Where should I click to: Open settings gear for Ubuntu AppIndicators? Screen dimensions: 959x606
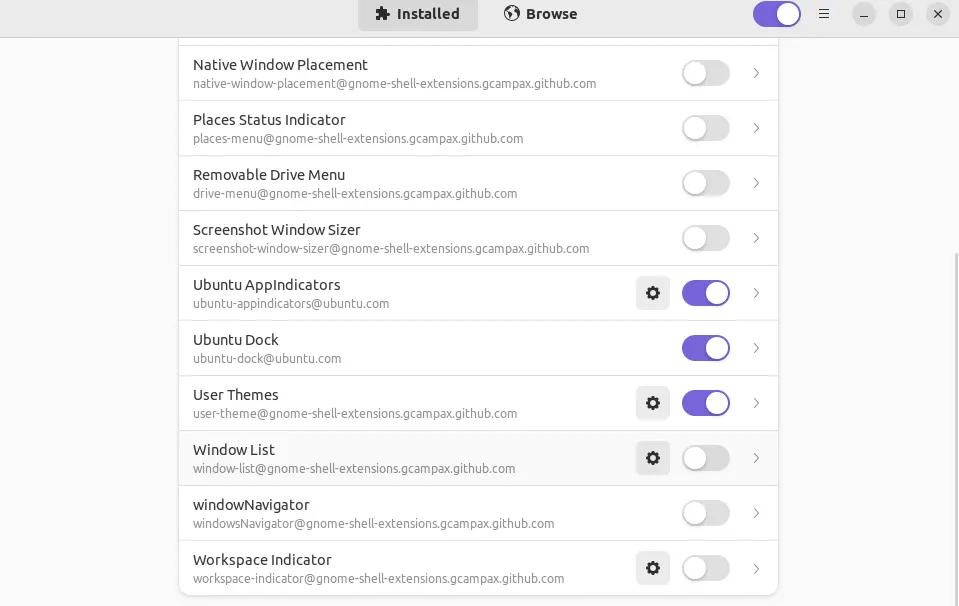[x=653, y=293]
